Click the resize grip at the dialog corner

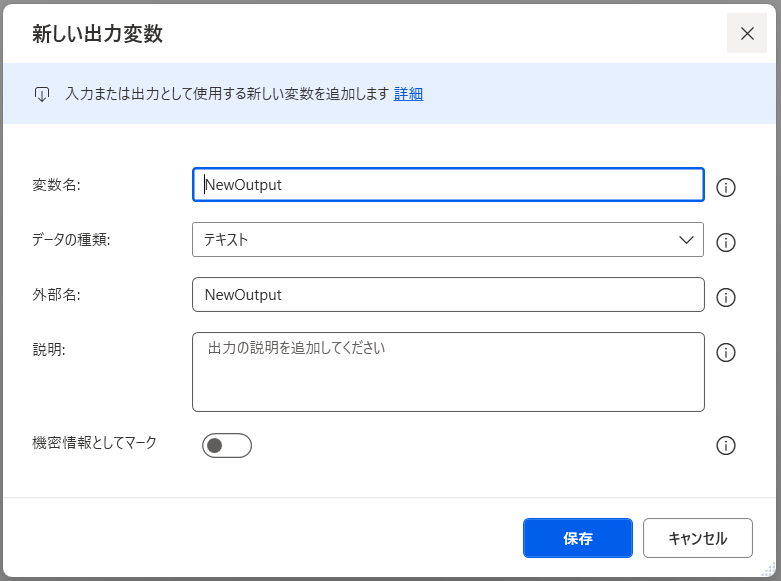(768, 569)
